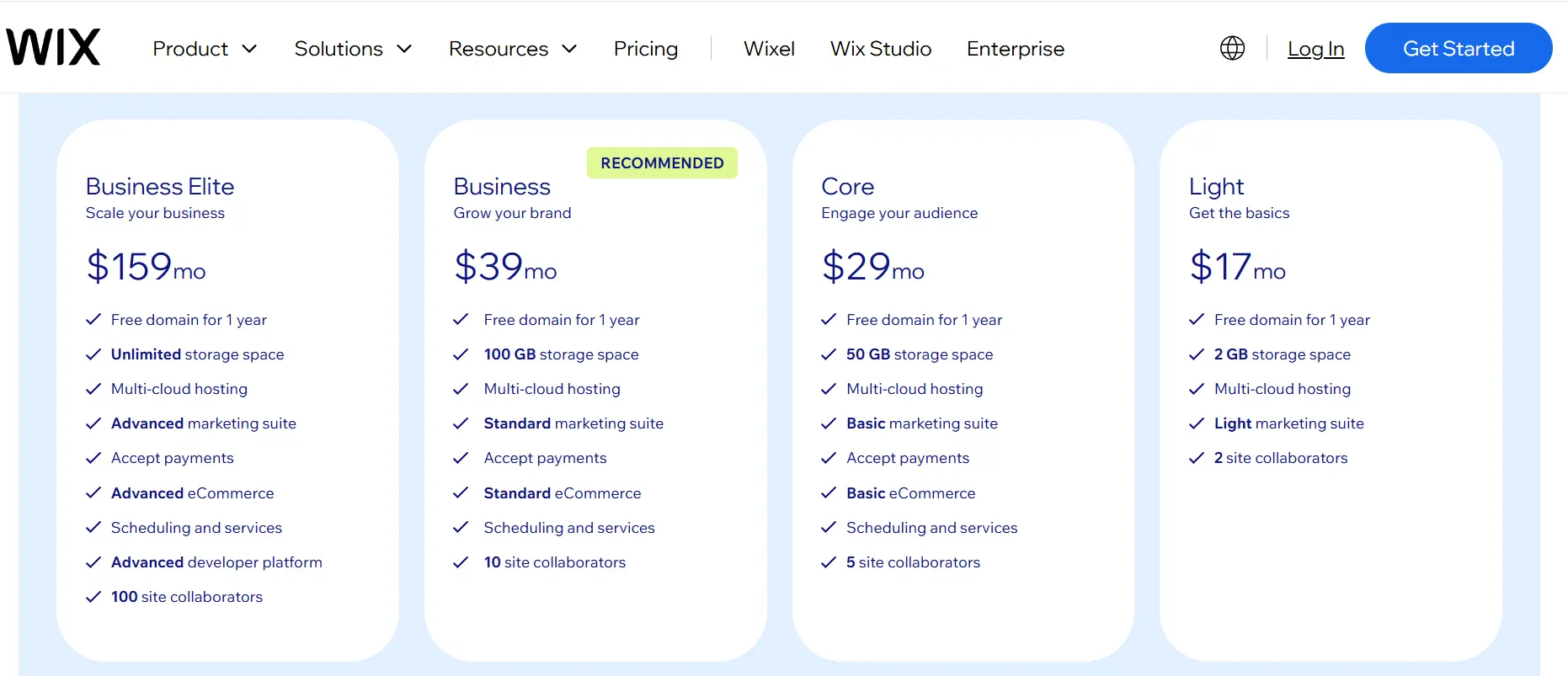Open the language selector globe icon
Screen dimensions: 1568x676
point(1232,48)
